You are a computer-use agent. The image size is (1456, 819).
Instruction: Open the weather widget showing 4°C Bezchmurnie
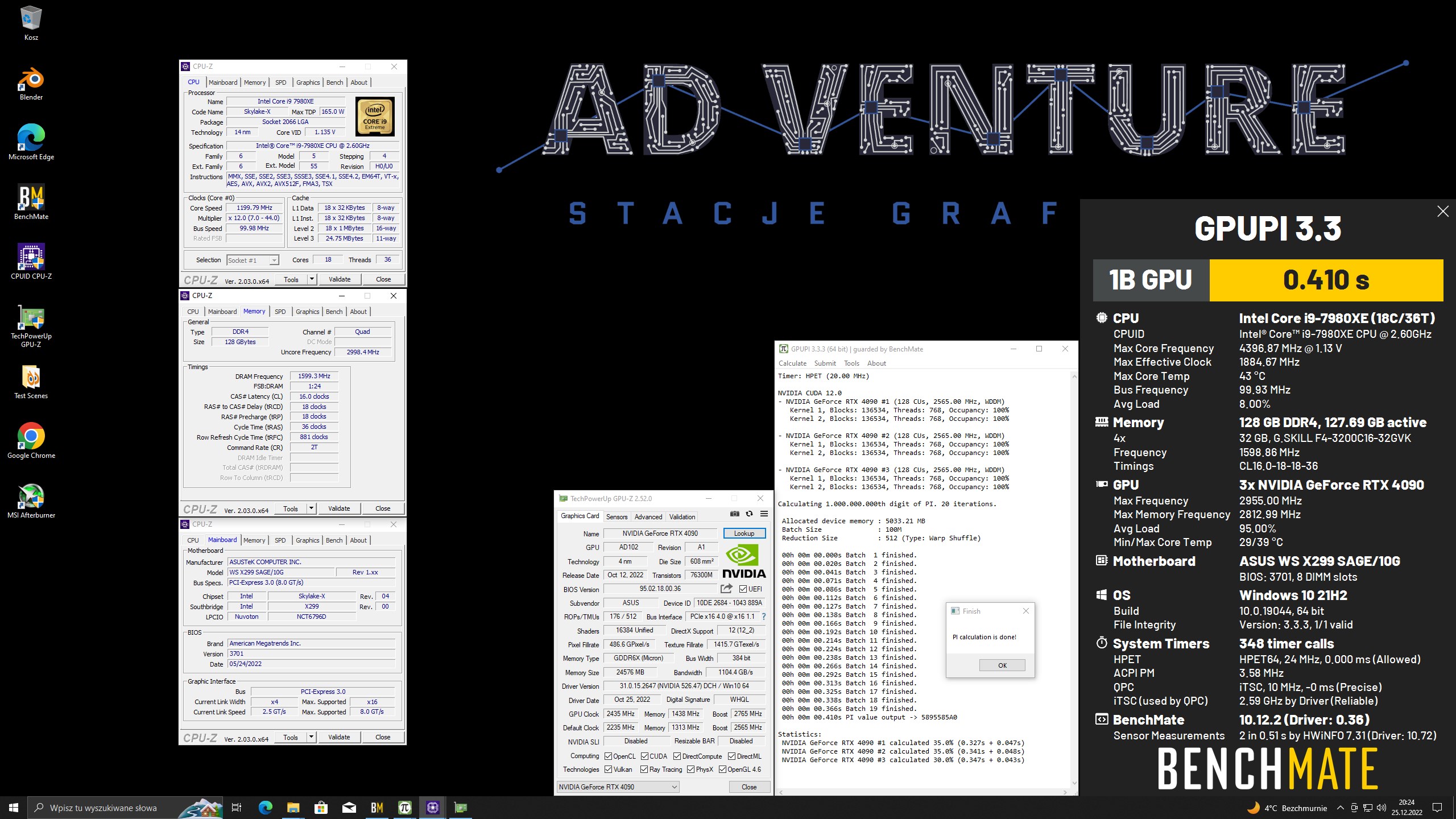pyautogui.click(x=1287, y=808)
